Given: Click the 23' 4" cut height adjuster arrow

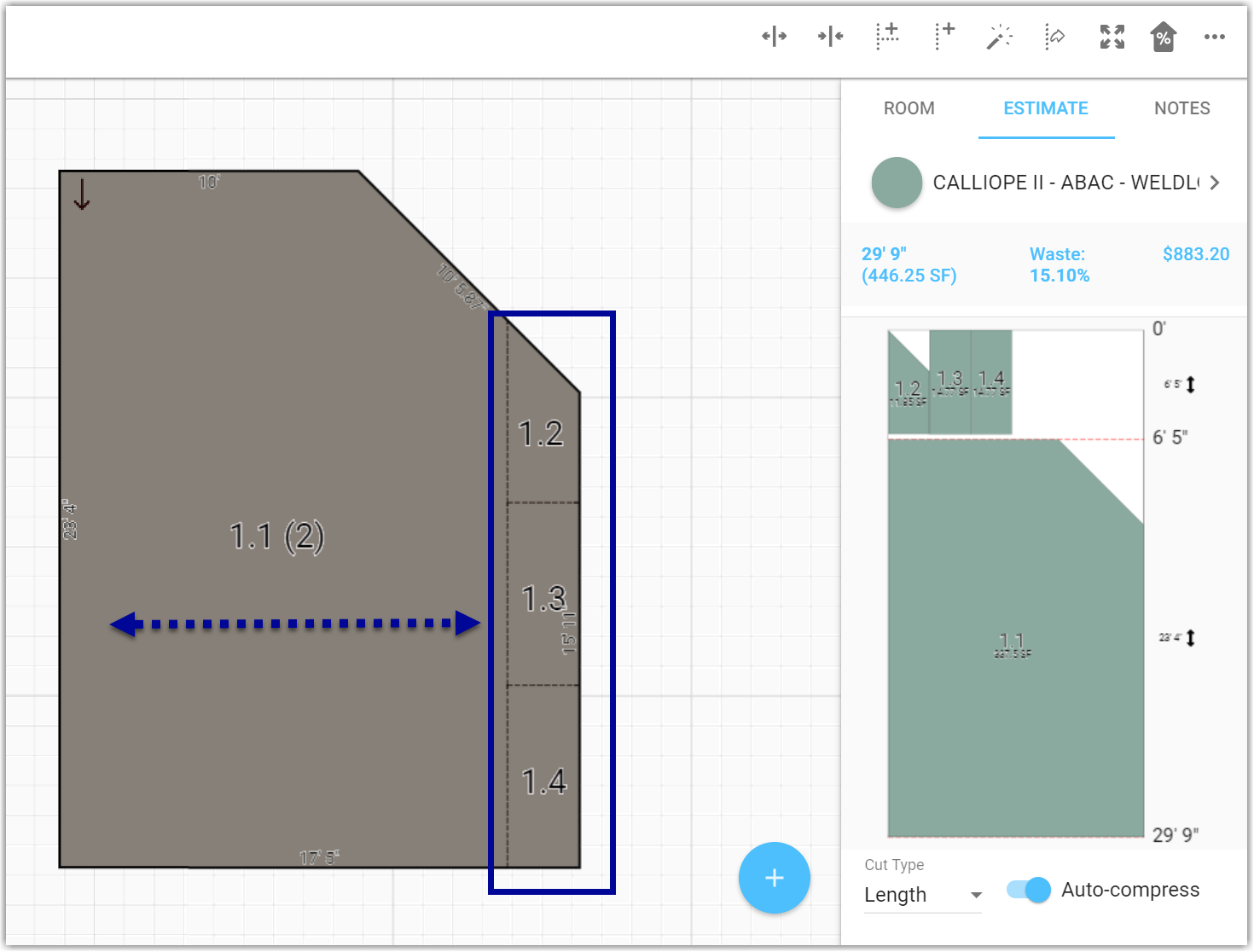Looking at the screenshot, I should [x=1191, y=638].
